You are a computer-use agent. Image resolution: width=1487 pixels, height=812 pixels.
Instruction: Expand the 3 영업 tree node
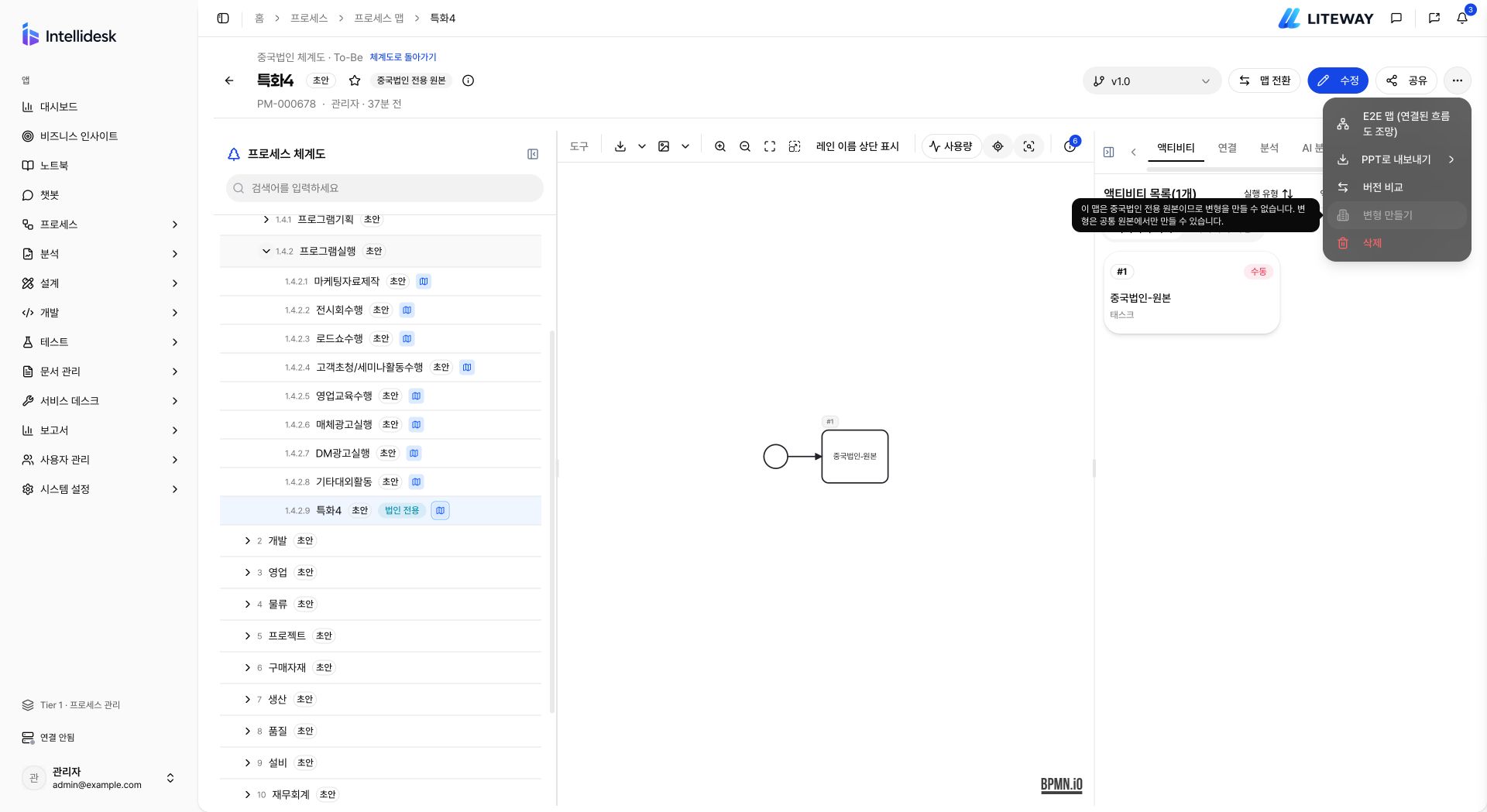[248, 572]
